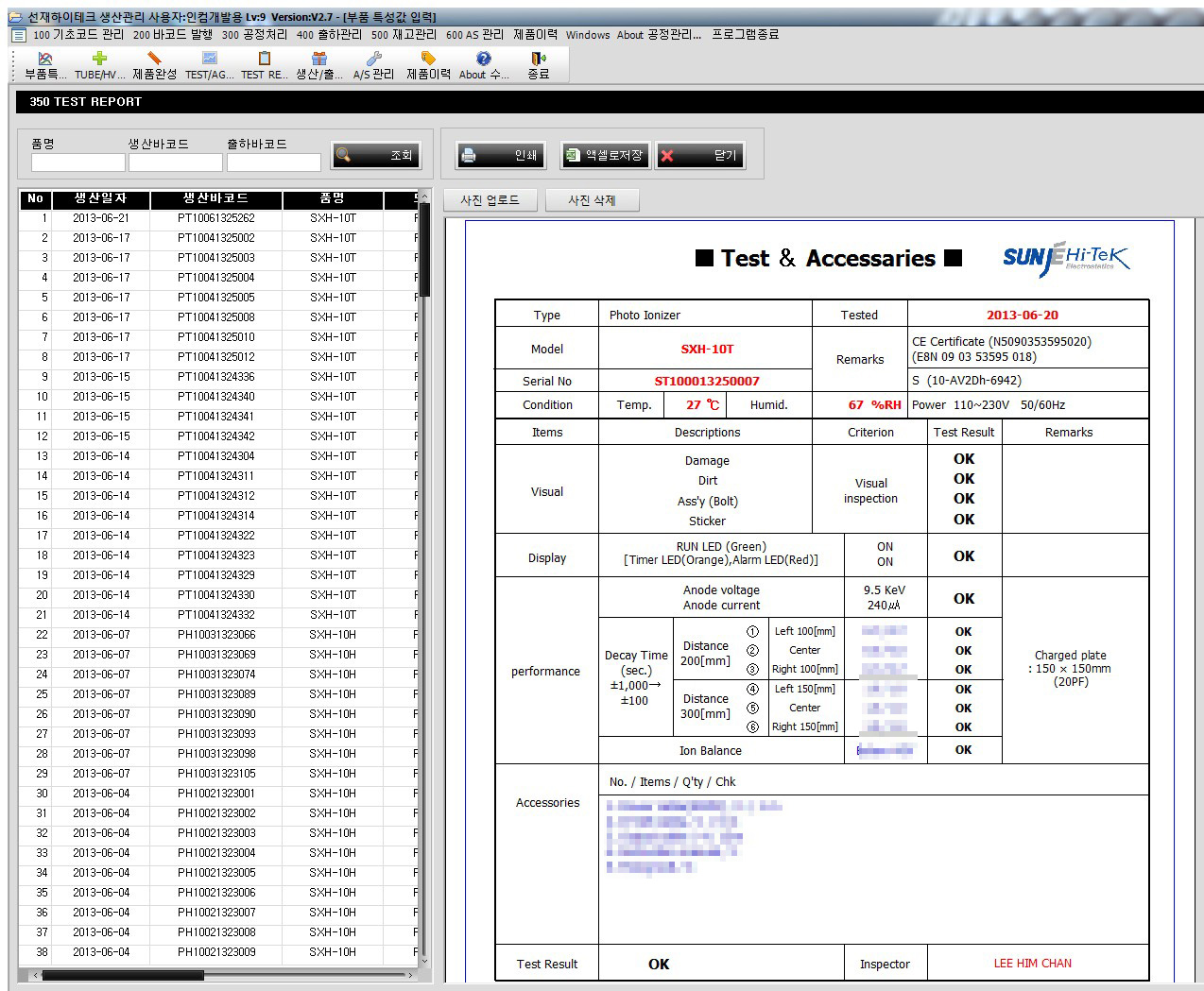Select barcode cell PH10021323009
The height and width of the screenshot is (991, 1204).
[x=216, y=952]
